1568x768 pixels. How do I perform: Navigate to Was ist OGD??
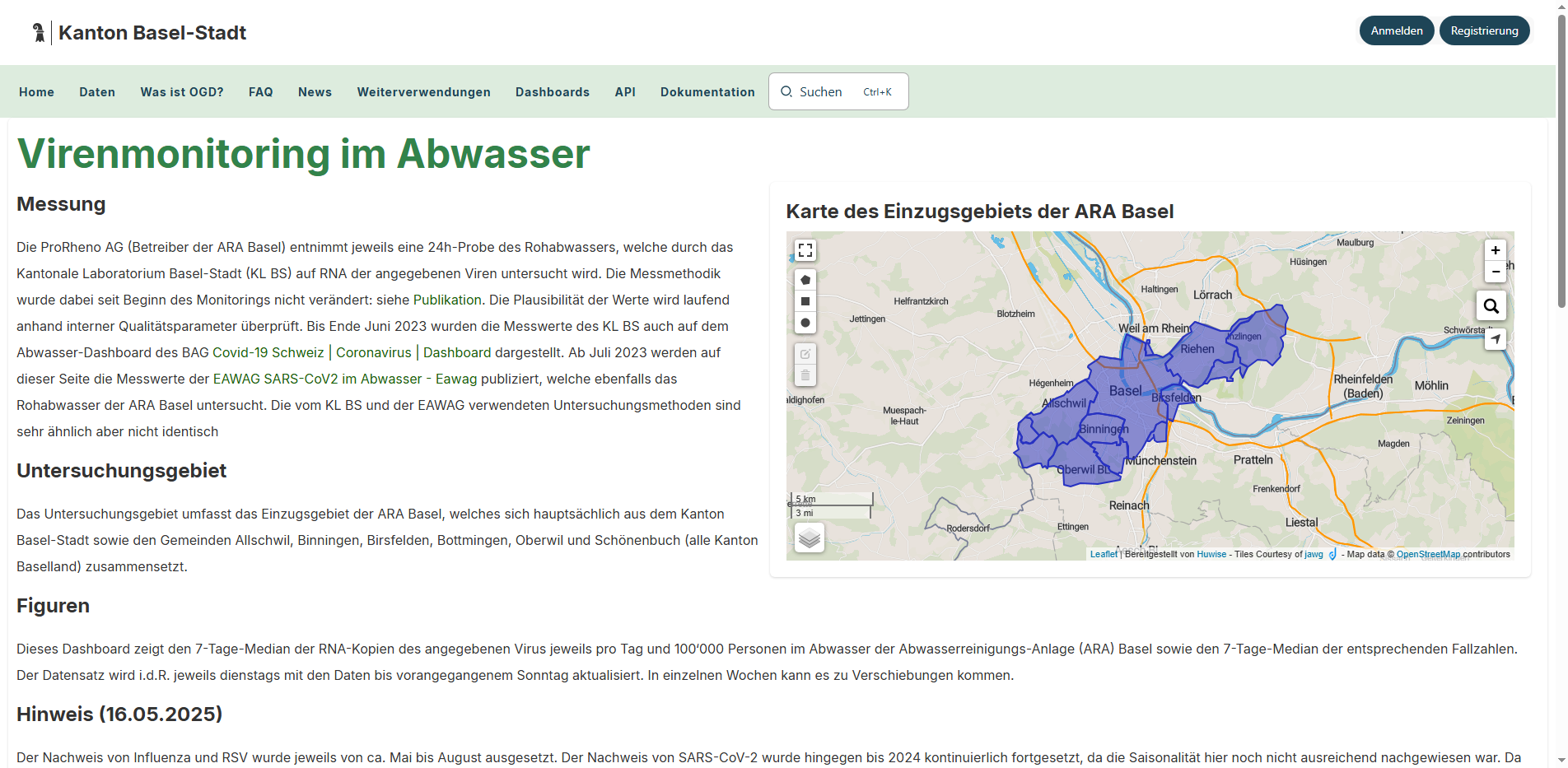click(x=181, y=91)
